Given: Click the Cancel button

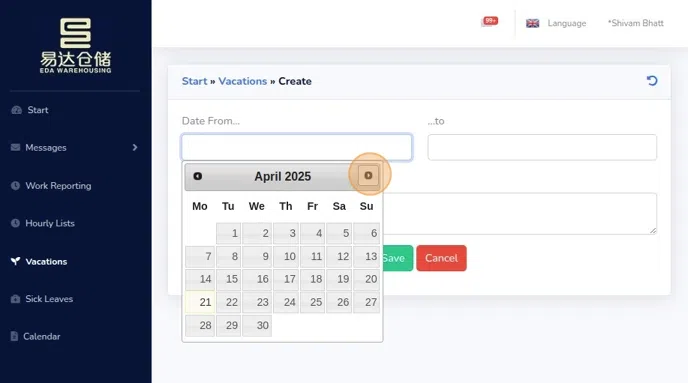Looking at the screenshot, I should tap(441, 258).
